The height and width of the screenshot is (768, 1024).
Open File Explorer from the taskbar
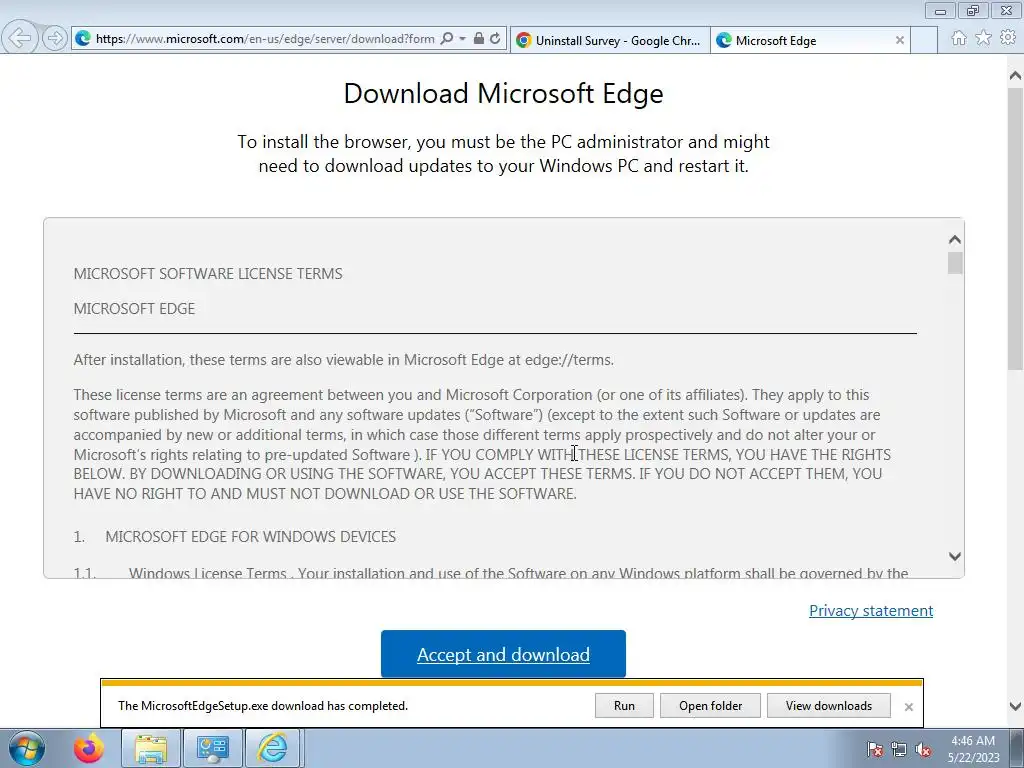click(151, 748)
